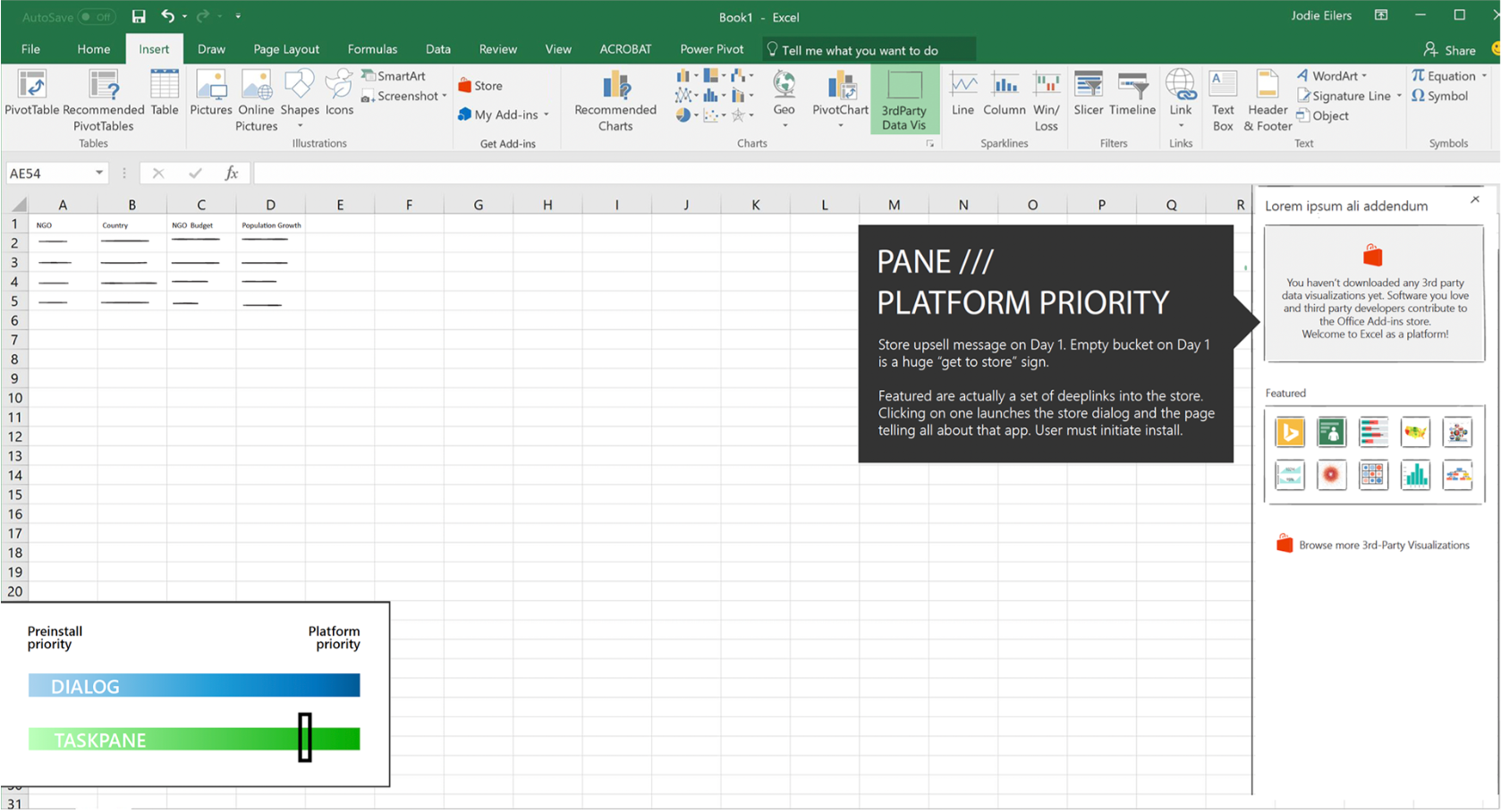Viewport: 1501px width, 812px height.
Task: Select column D header
Action: pos(270,205)
